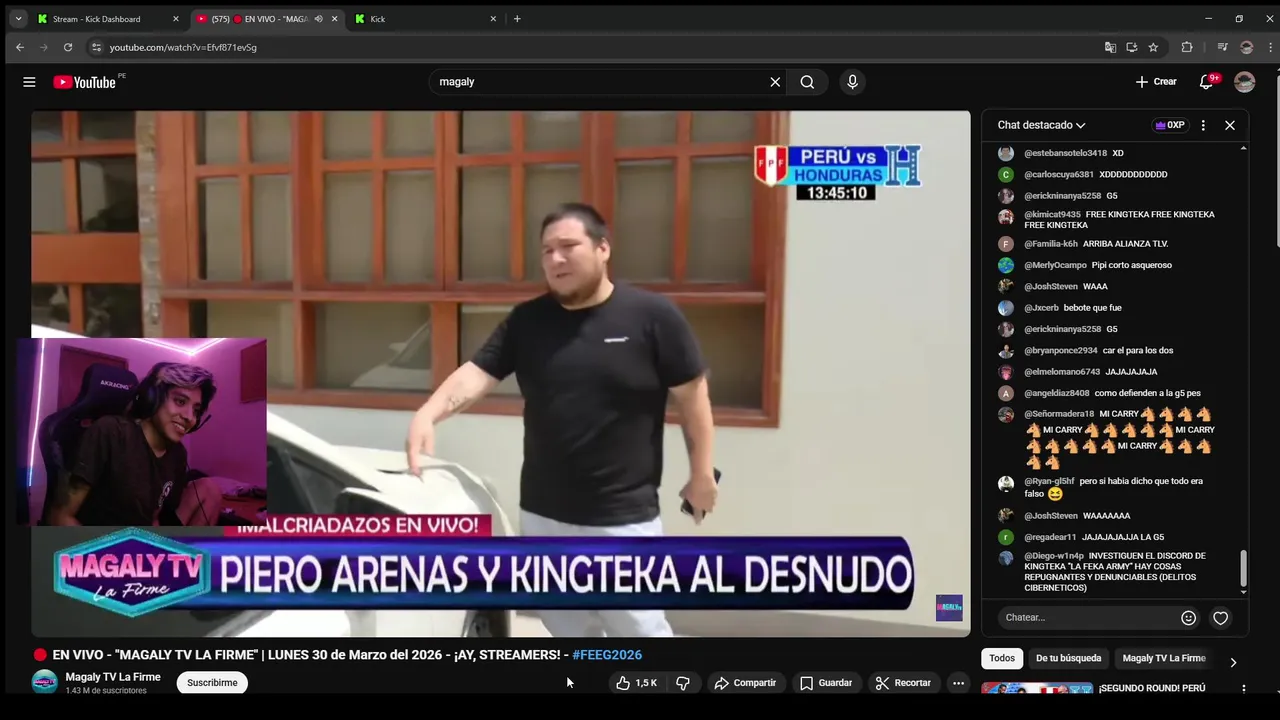Open the Magaly TV channel avatar

[x=44, y=682]
